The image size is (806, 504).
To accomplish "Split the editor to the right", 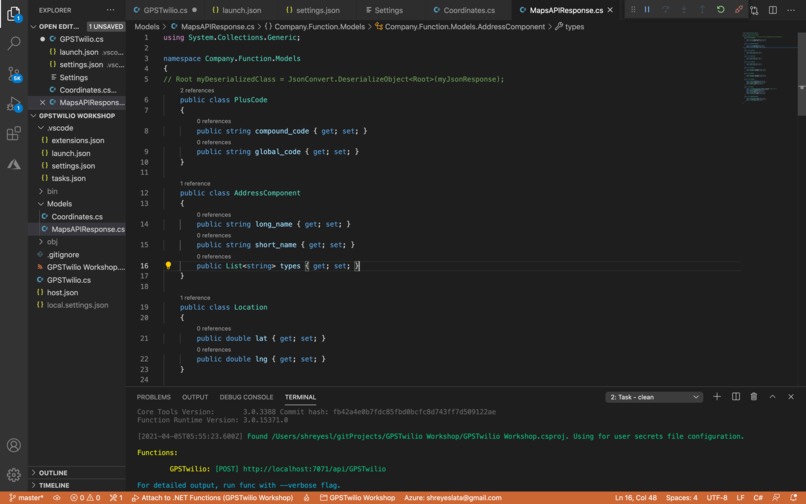I will [773, 10].
